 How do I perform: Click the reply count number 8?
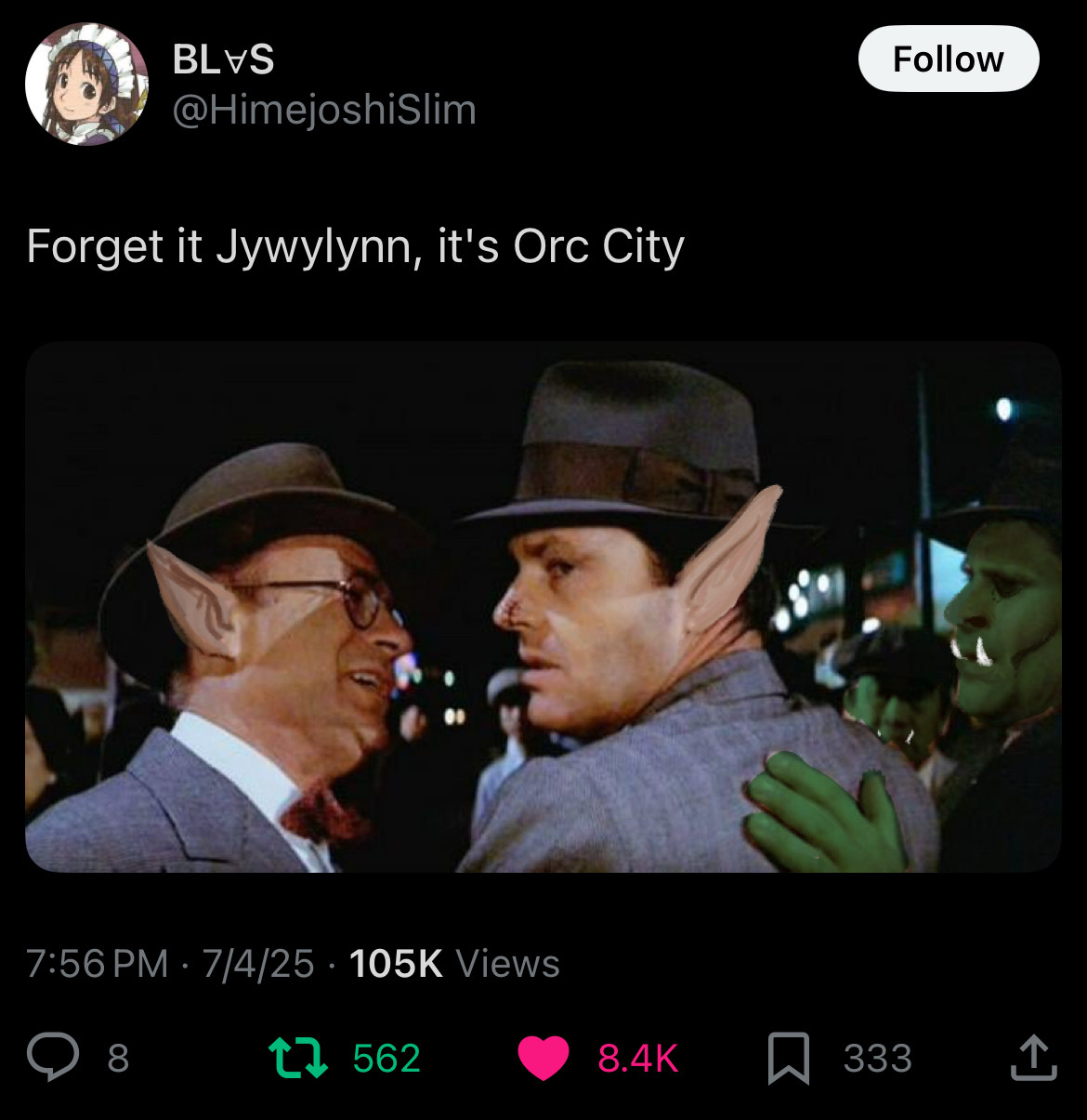(118, 1059)
